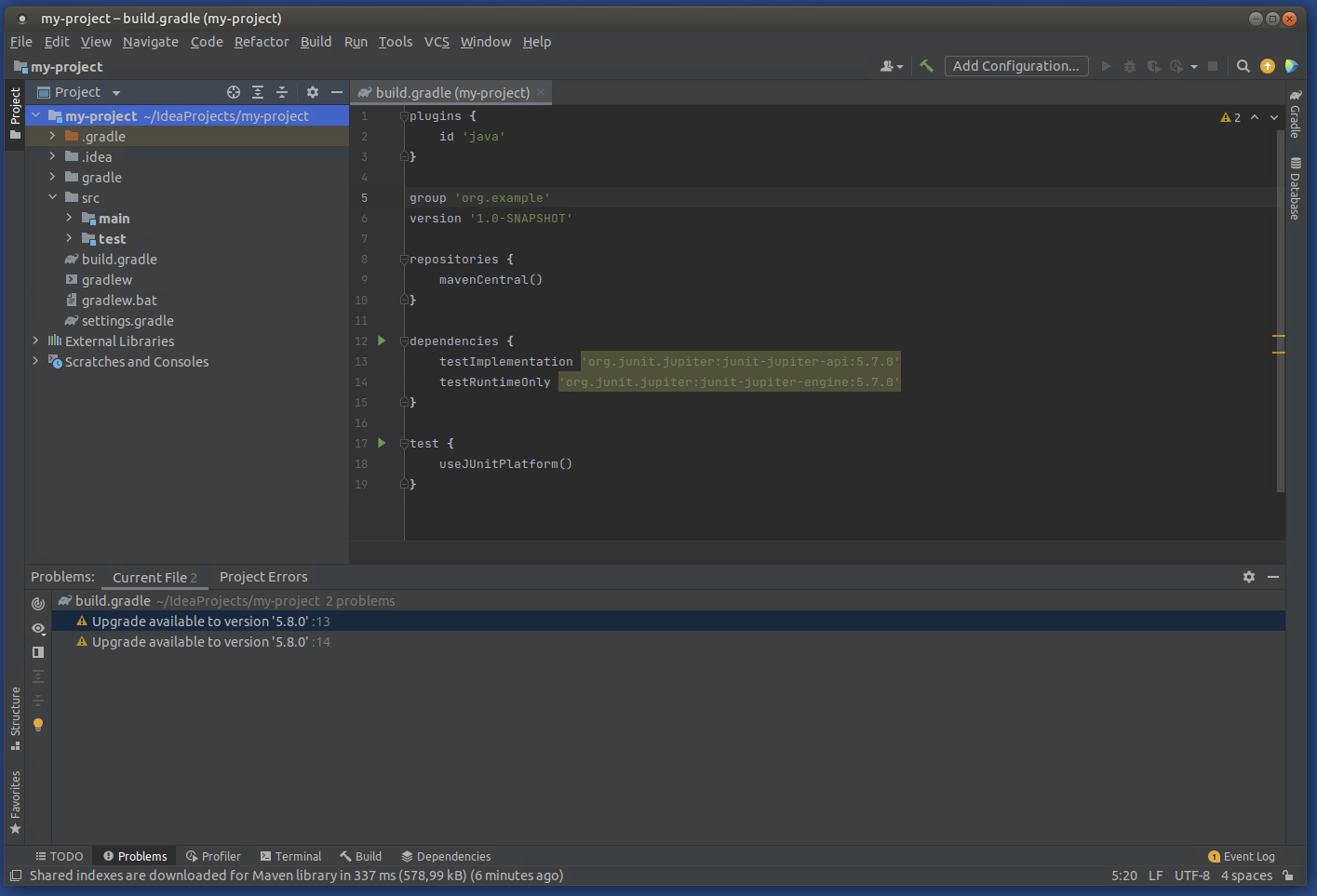This screenshot has height=896, width=1317.
Task: Select the Current File tab
Action: 155,578
